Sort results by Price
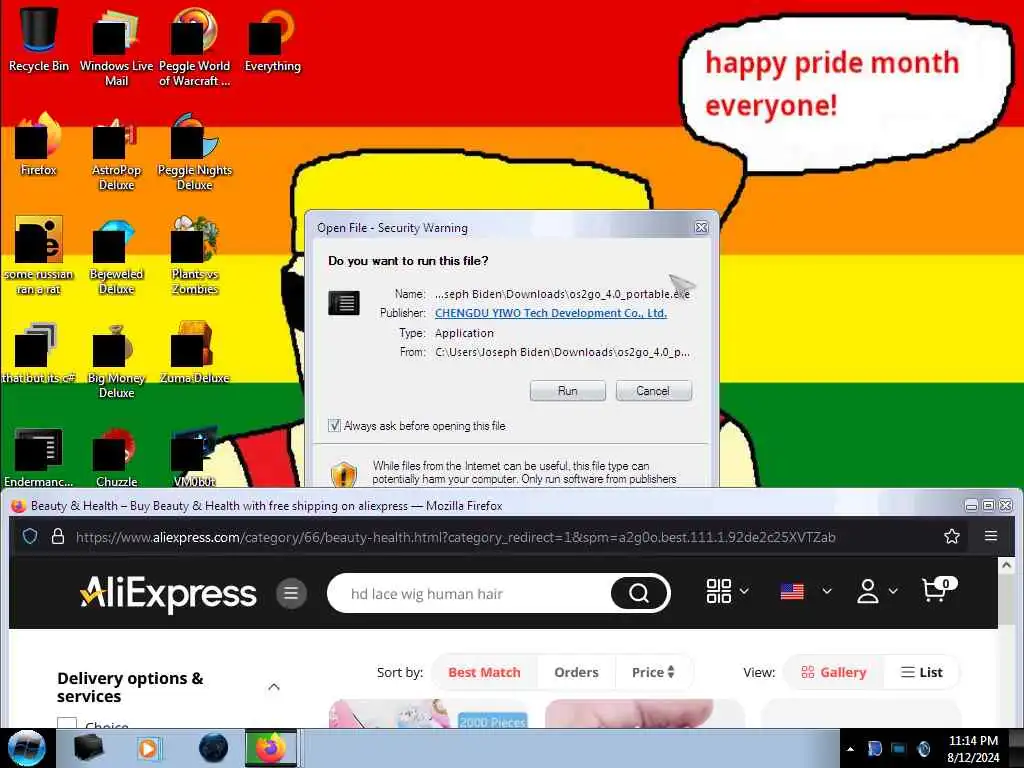 click(653, 672)
